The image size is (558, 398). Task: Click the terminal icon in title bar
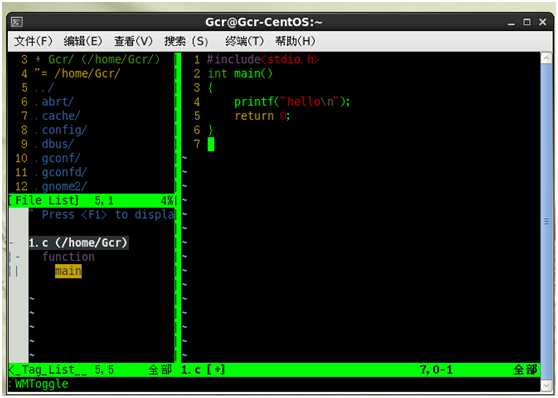17,22
